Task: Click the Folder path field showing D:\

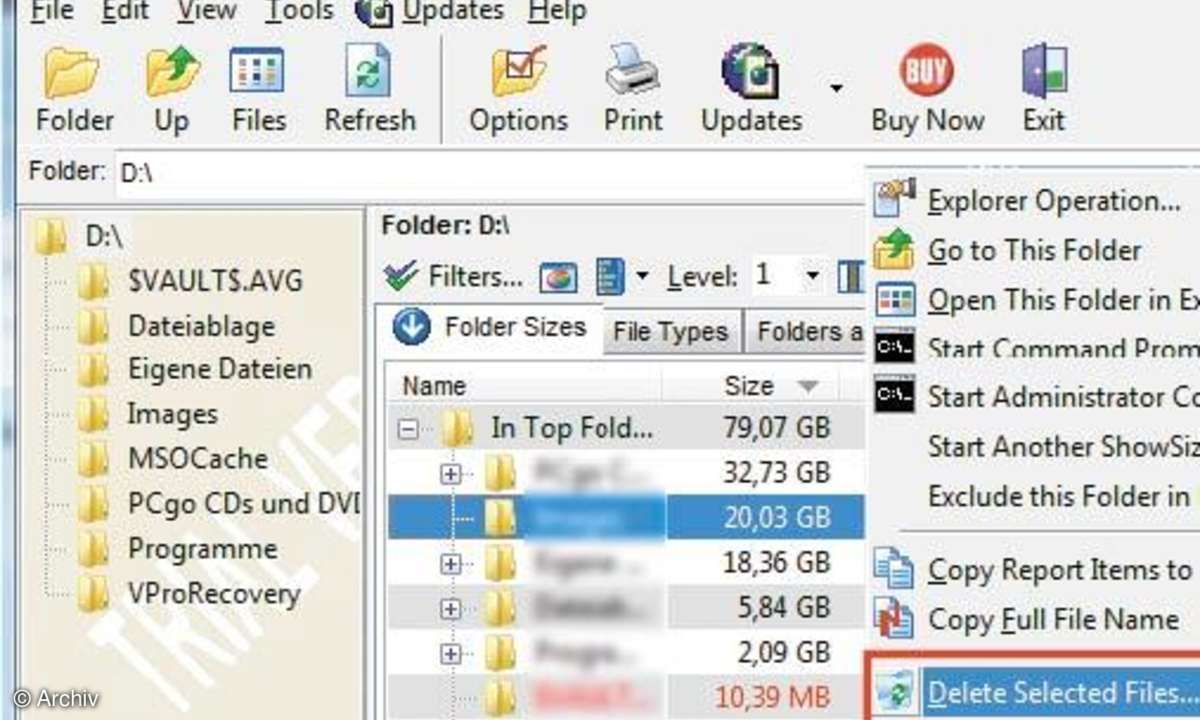Action: [488, 173]
